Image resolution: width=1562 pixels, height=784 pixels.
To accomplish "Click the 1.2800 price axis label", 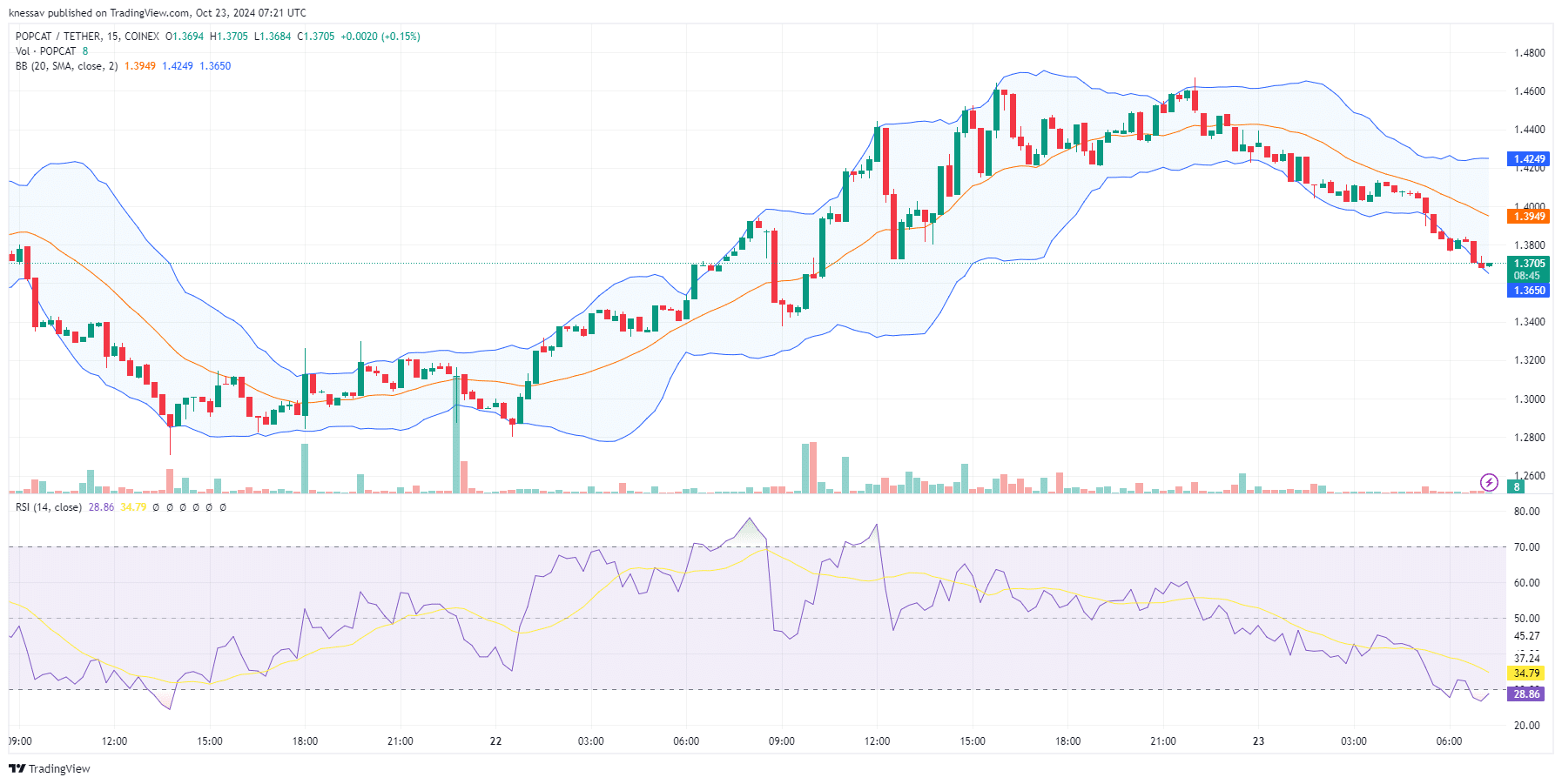I will (x=1530, y=438).
